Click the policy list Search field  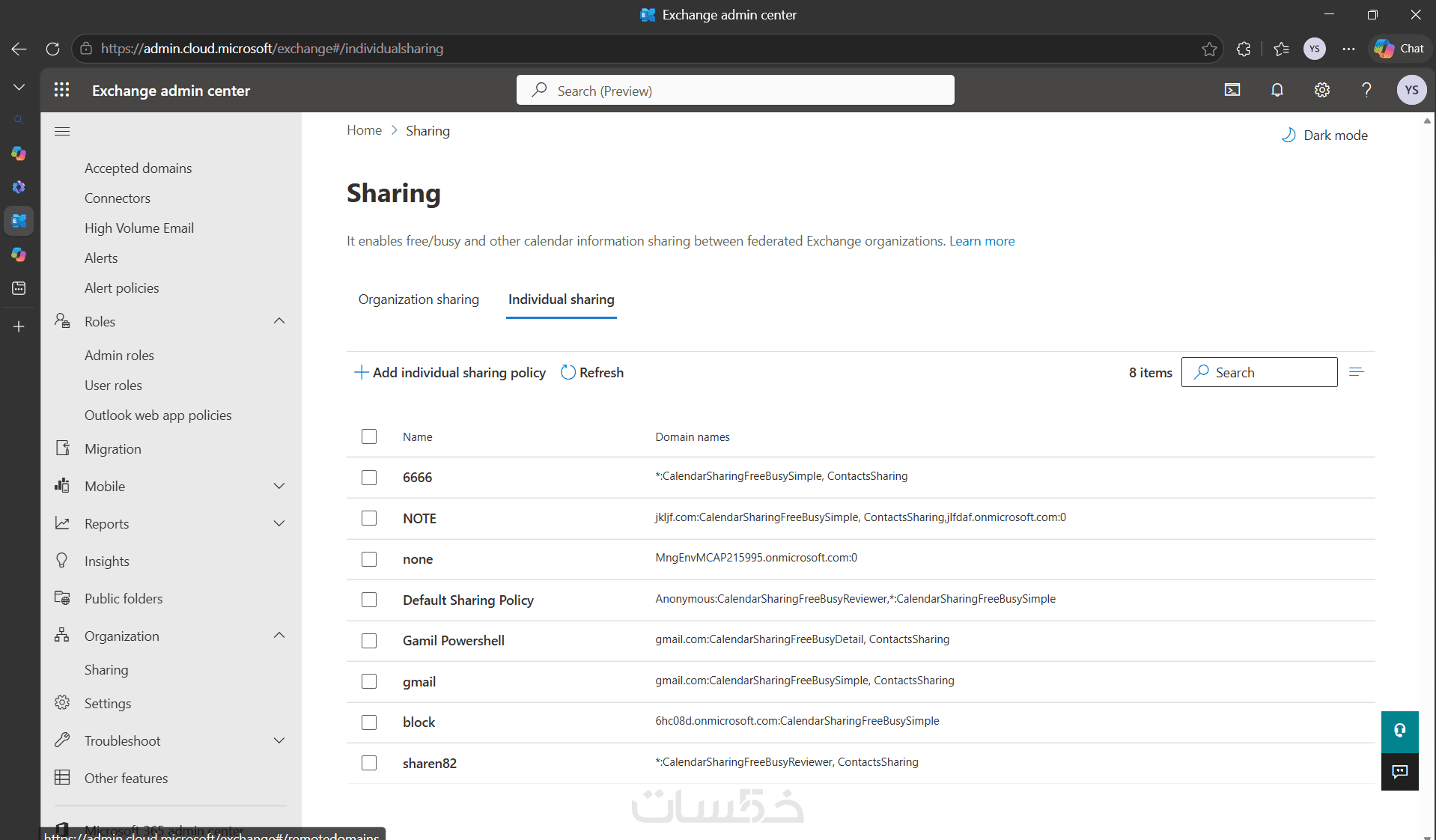click(1259, 372)
